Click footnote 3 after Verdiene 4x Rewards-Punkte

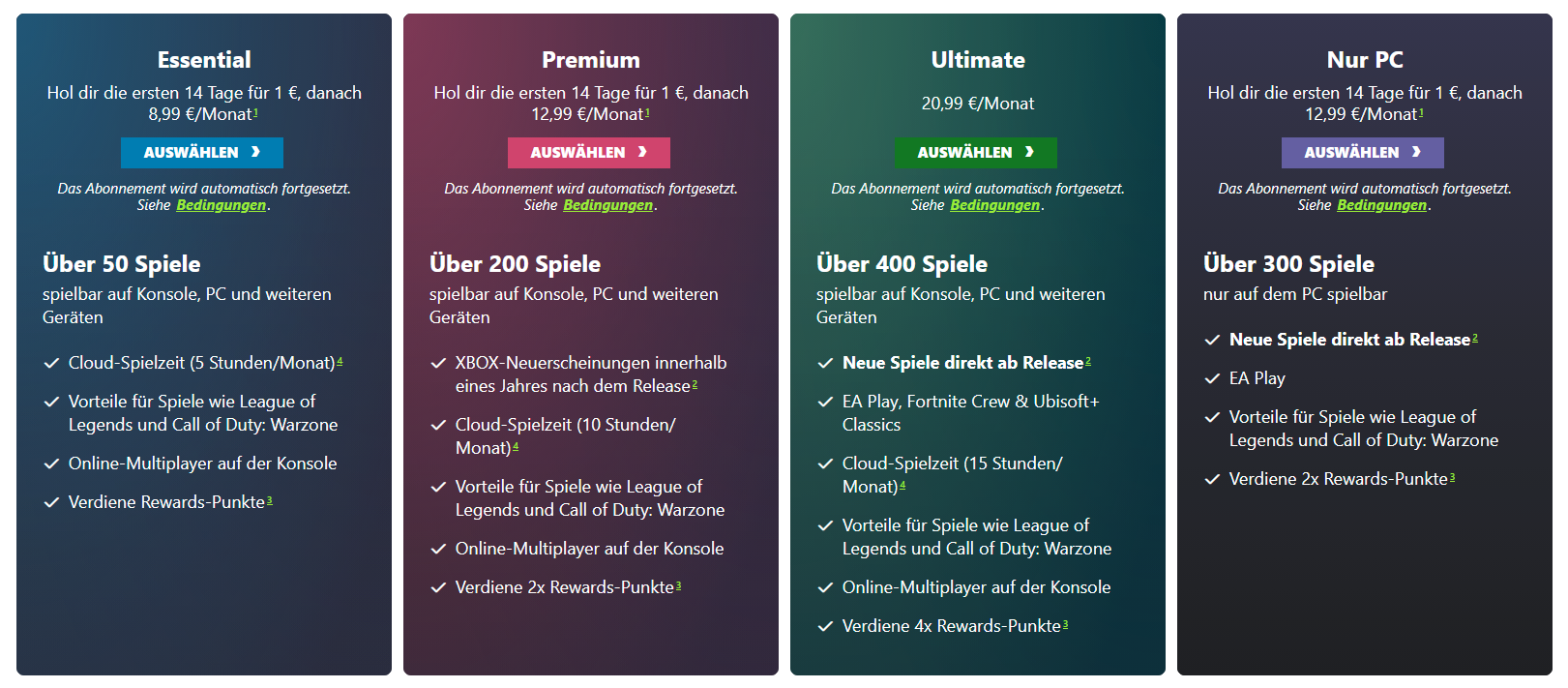click(1065, 624)
